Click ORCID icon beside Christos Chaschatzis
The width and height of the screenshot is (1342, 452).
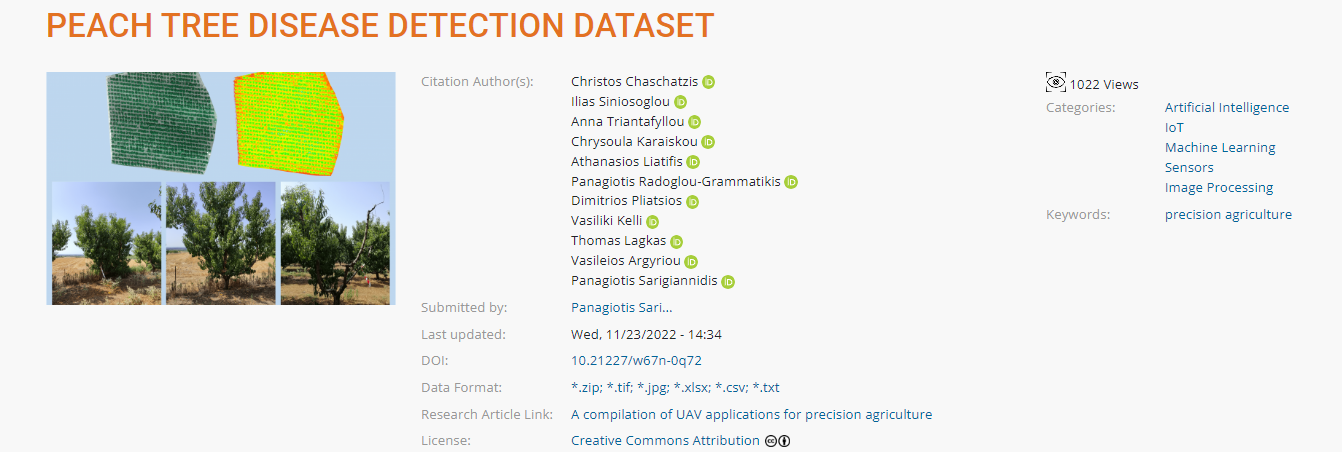click(709, 82)
